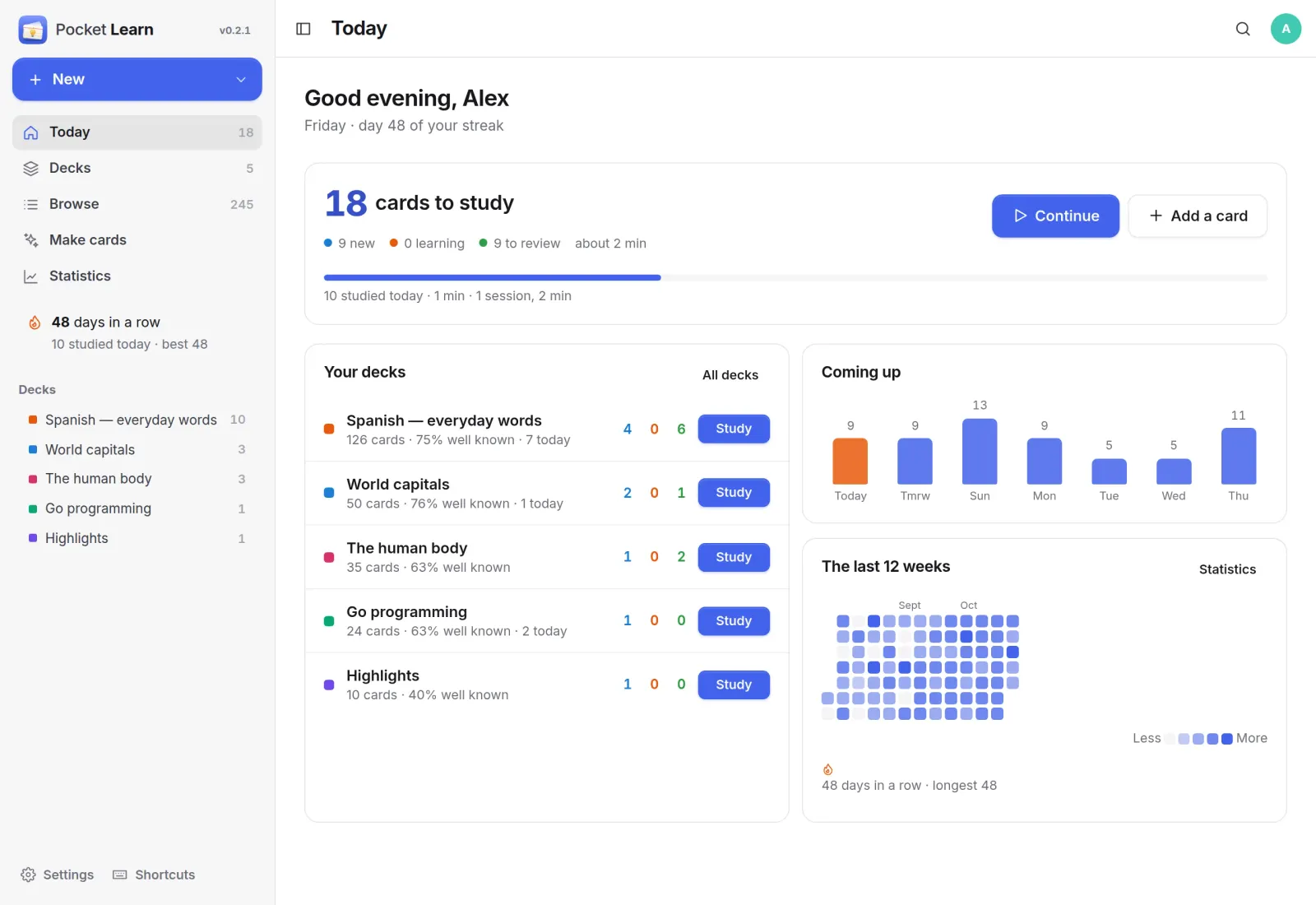Open the Statistics link in last 12 weeks
Image resolution: width=1316 pixels, height=905 pixels.
coord(1227,569)
